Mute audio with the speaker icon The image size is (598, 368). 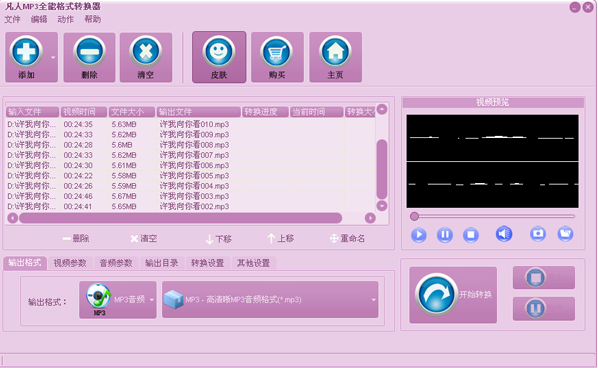tap(504, 234)
